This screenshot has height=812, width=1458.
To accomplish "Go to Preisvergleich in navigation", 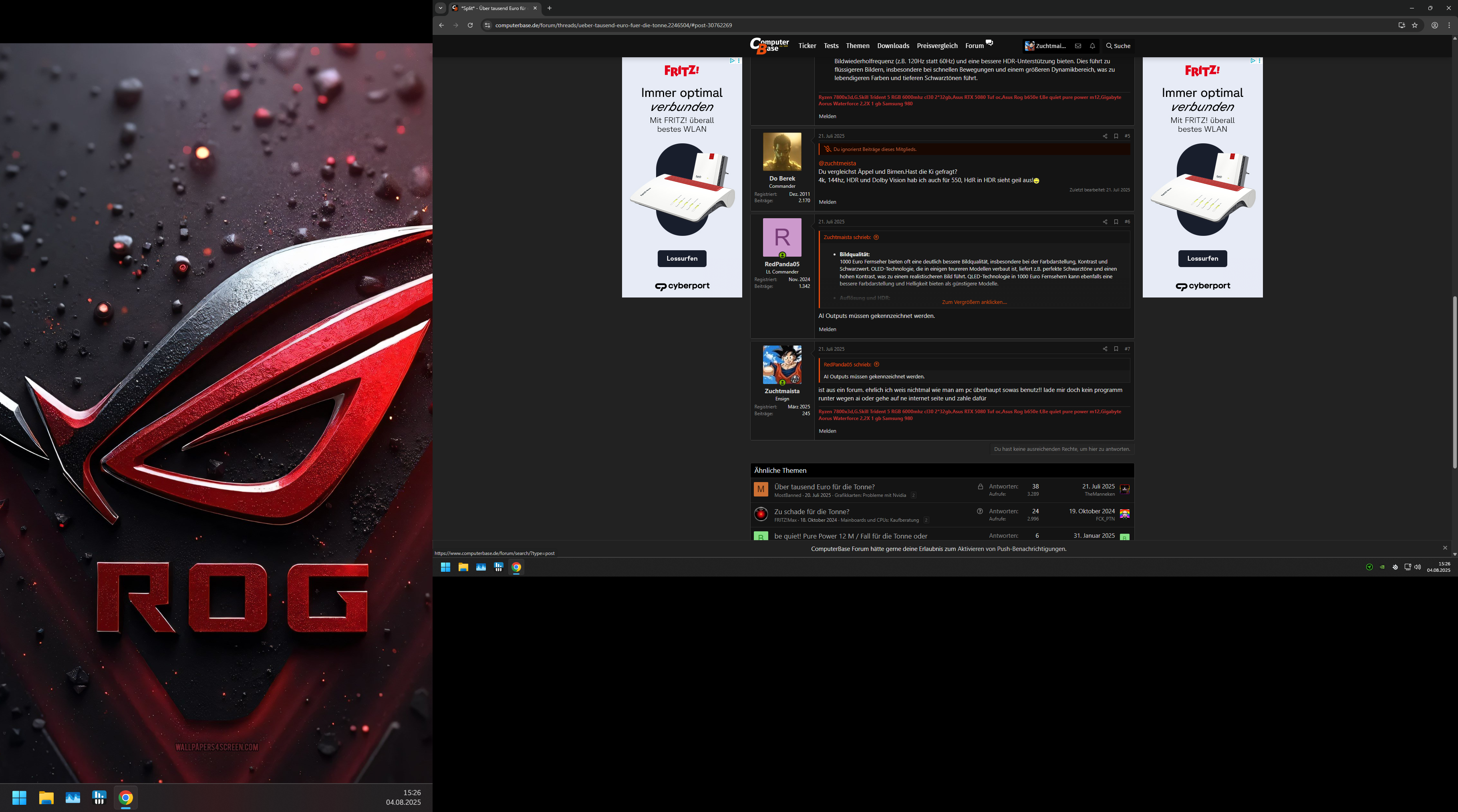I will 937,46.
